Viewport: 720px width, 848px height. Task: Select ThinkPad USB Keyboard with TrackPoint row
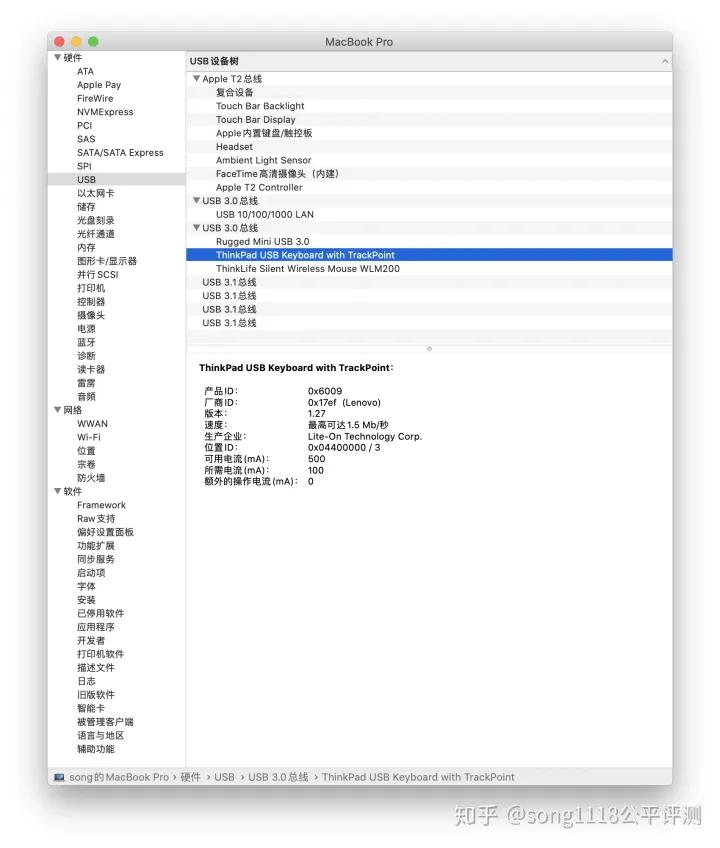430,255
